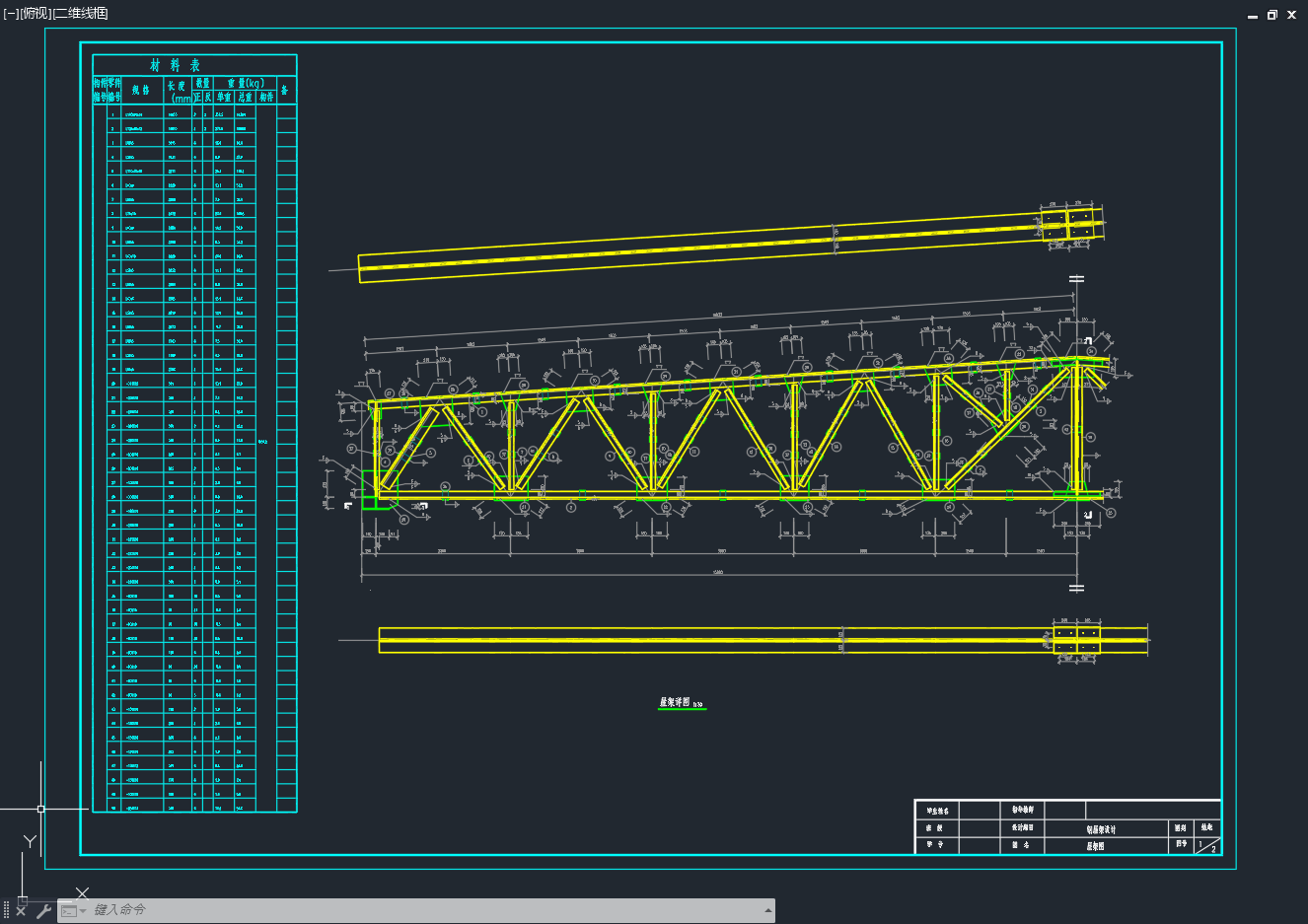
Task: Grab the dotted grip handle of the command line
Action: pyautogui.click(x=7, y=911)
